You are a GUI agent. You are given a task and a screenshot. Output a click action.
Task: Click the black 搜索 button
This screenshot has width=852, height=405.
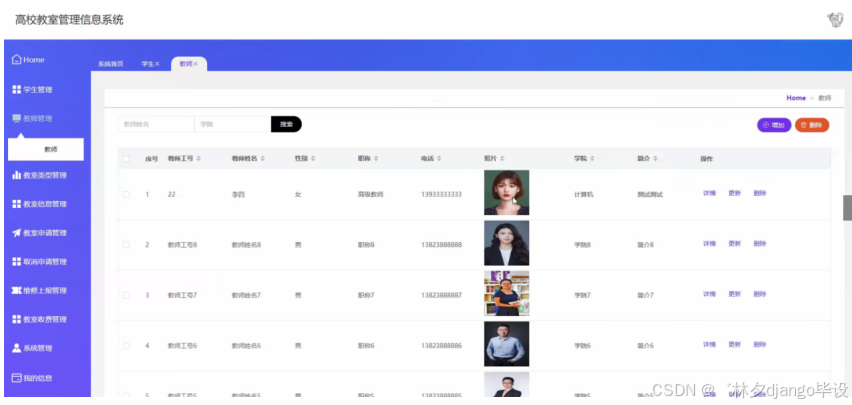tap(286, 124)
